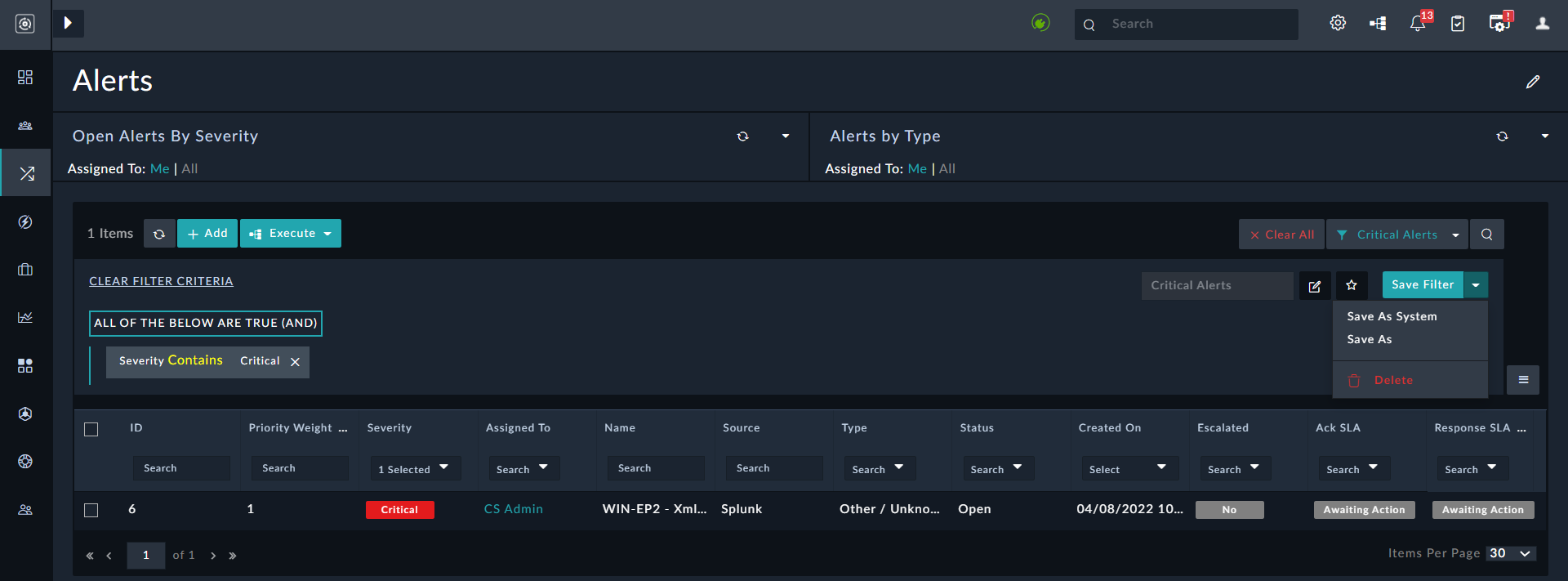
Task: Remove the Severity Contains Critical criterion
Action: click(x=296, y=362)
